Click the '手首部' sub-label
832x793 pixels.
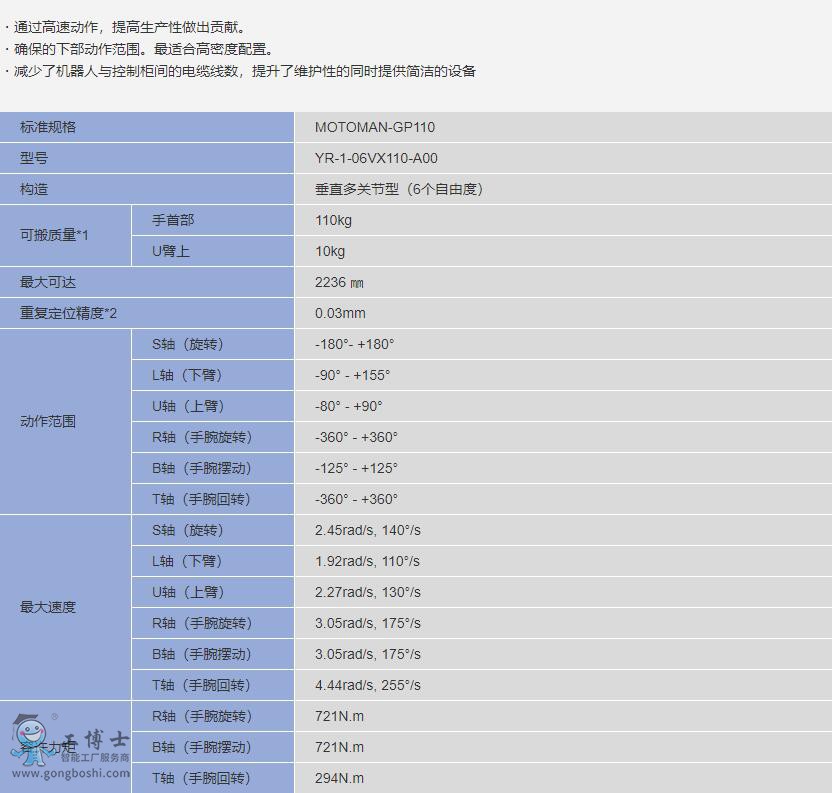(173, 220)
